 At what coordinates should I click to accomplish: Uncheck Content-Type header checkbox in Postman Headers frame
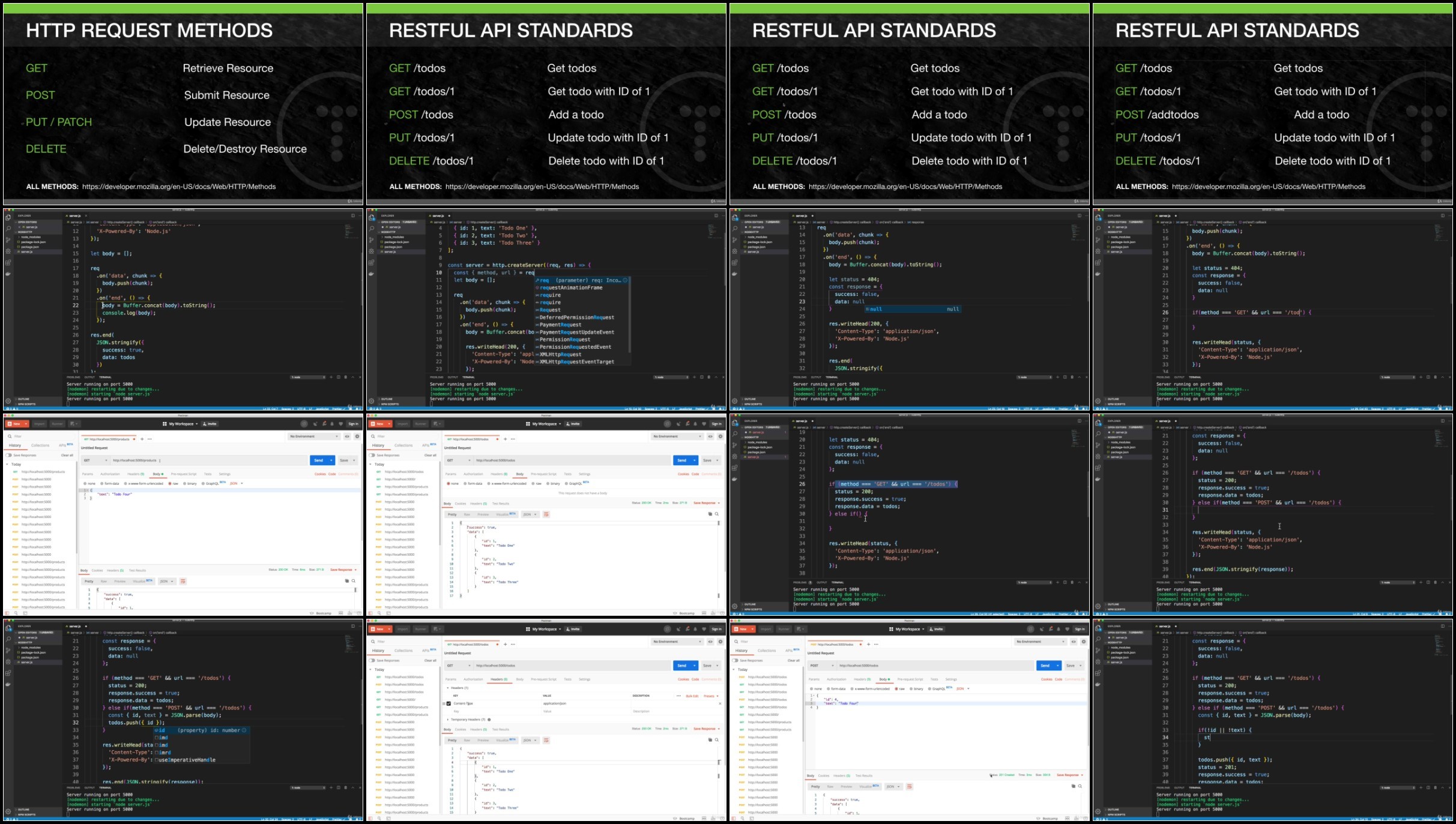tap(449, 703)
